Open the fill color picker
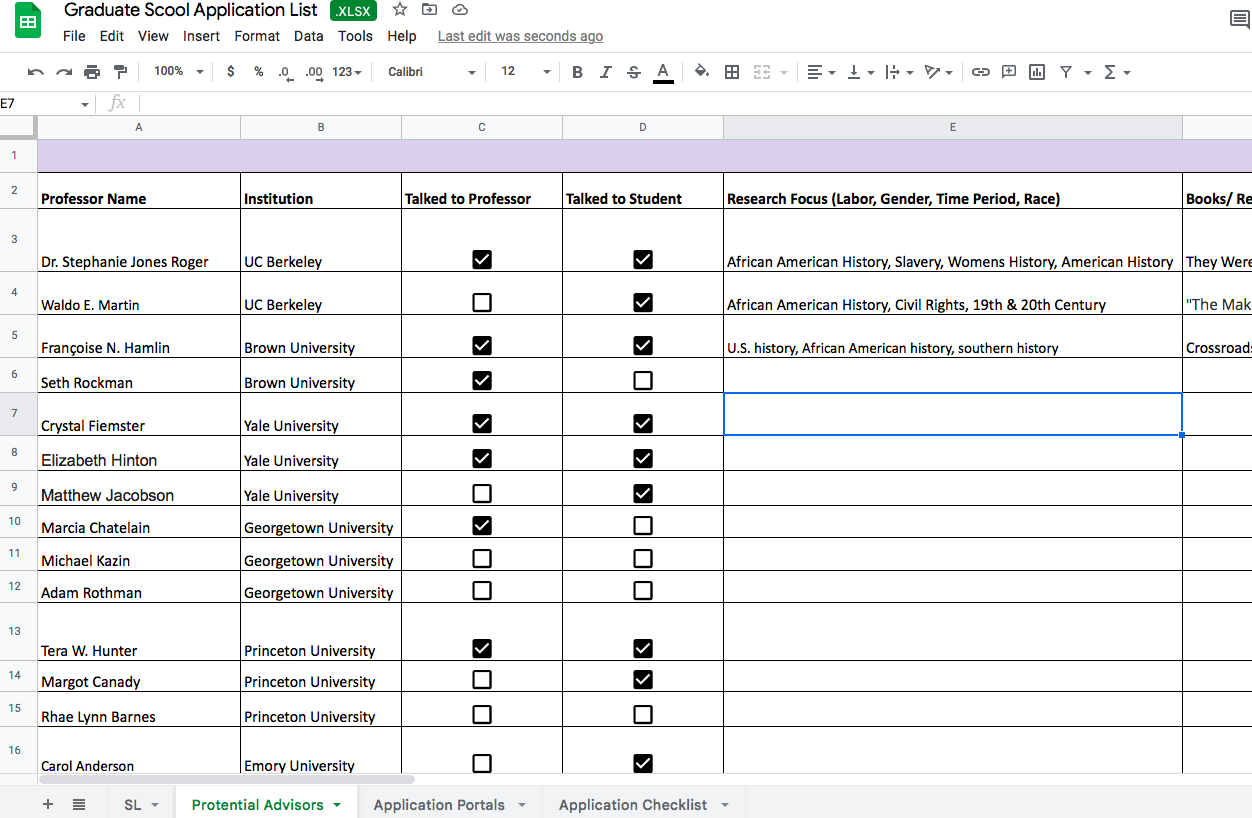Image resolution: width=1252 pixels, height=818 pixels. coord(701,71)
